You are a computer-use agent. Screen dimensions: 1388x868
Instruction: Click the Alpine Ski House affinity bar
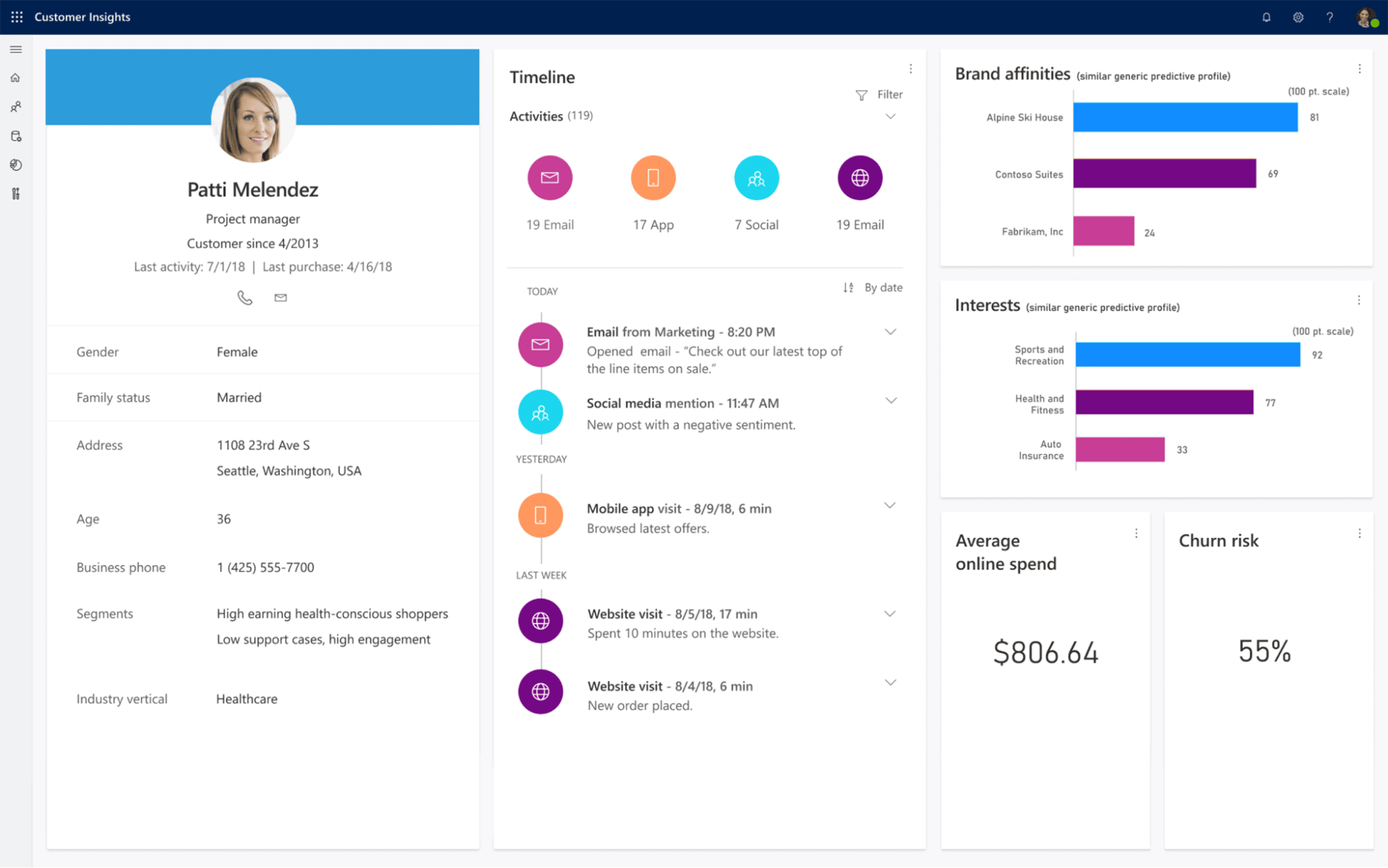pyautogui.click(x=1184, y=117)
